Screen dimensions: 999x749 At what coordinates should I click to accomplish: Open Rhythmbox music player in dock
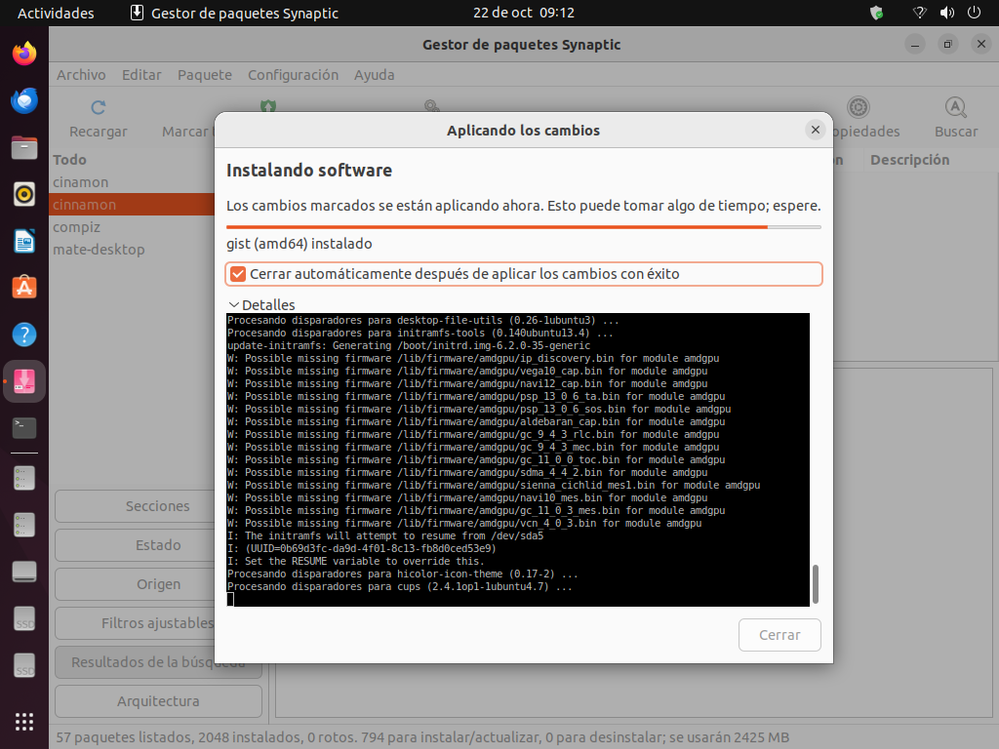24,194
